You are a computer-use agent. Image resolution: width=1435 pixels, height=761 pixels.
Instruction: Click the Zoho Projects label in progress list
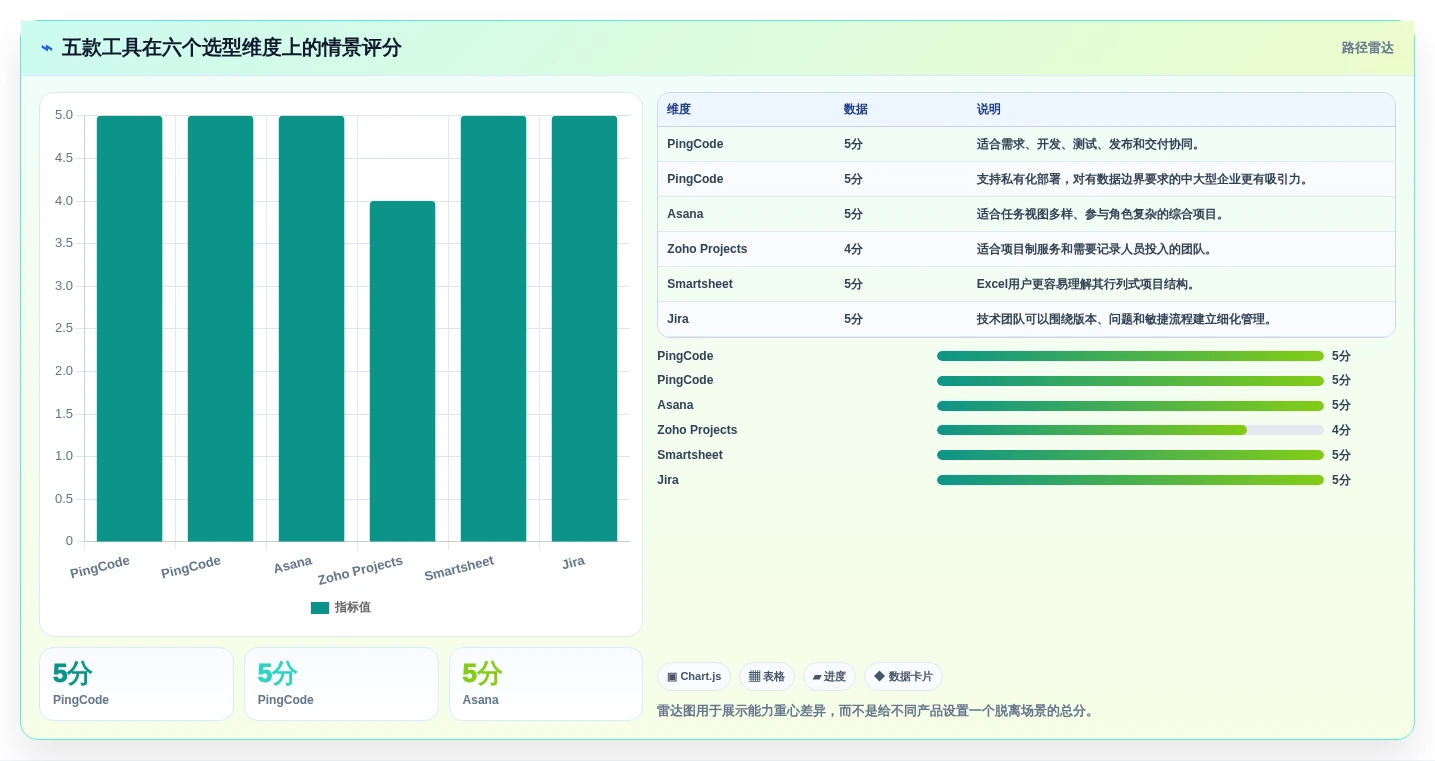click(x=697, y=430)
